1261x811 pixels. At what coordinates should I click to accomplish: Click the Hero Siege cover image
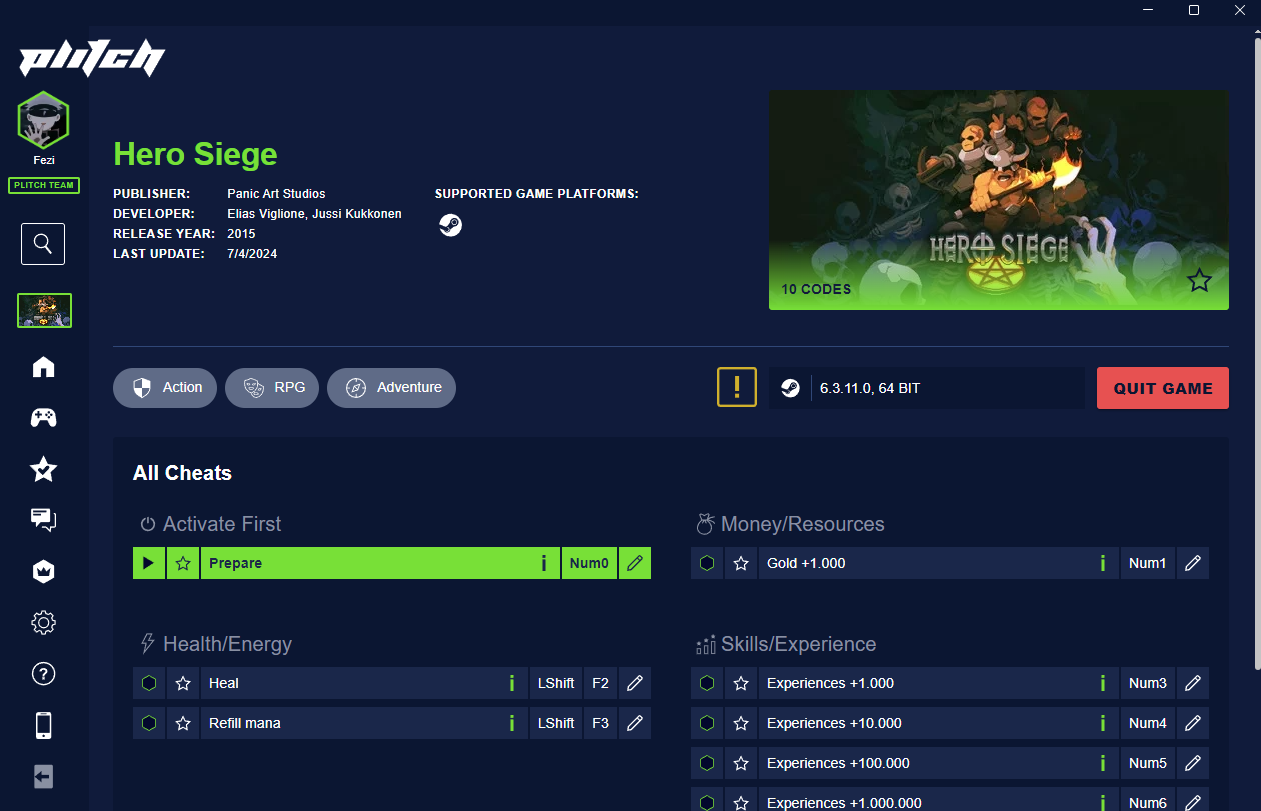tap(999, 200)
